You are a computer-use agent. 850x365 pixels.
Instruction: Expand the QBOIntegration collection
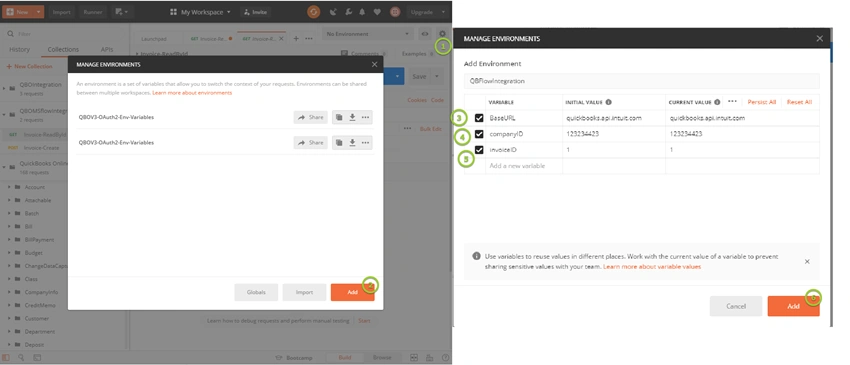4,88
